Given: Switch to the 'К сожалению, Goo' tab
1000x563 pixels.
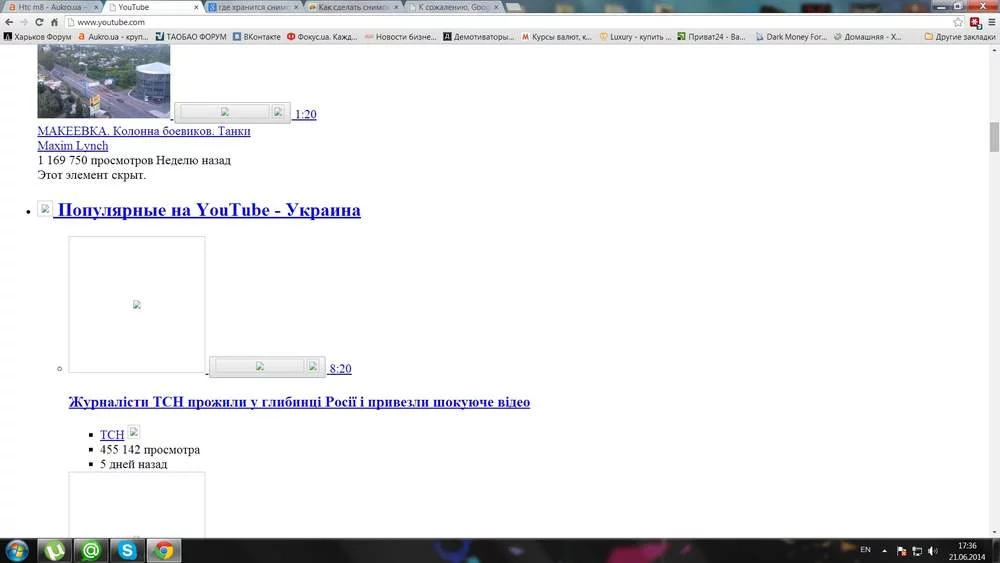Looking at the screenshot, I should tap(454, 7).
